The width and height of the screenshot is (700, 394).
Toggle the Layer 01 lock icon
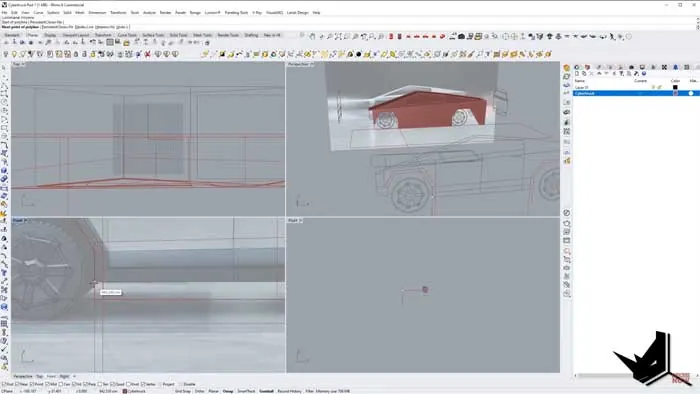pos(659,87)
